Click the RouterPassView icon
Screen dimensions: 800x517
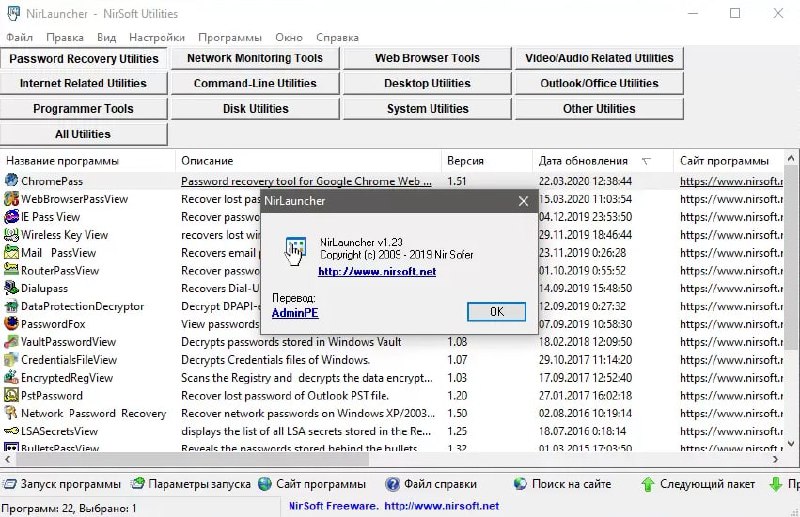click(x=11, y=270)
